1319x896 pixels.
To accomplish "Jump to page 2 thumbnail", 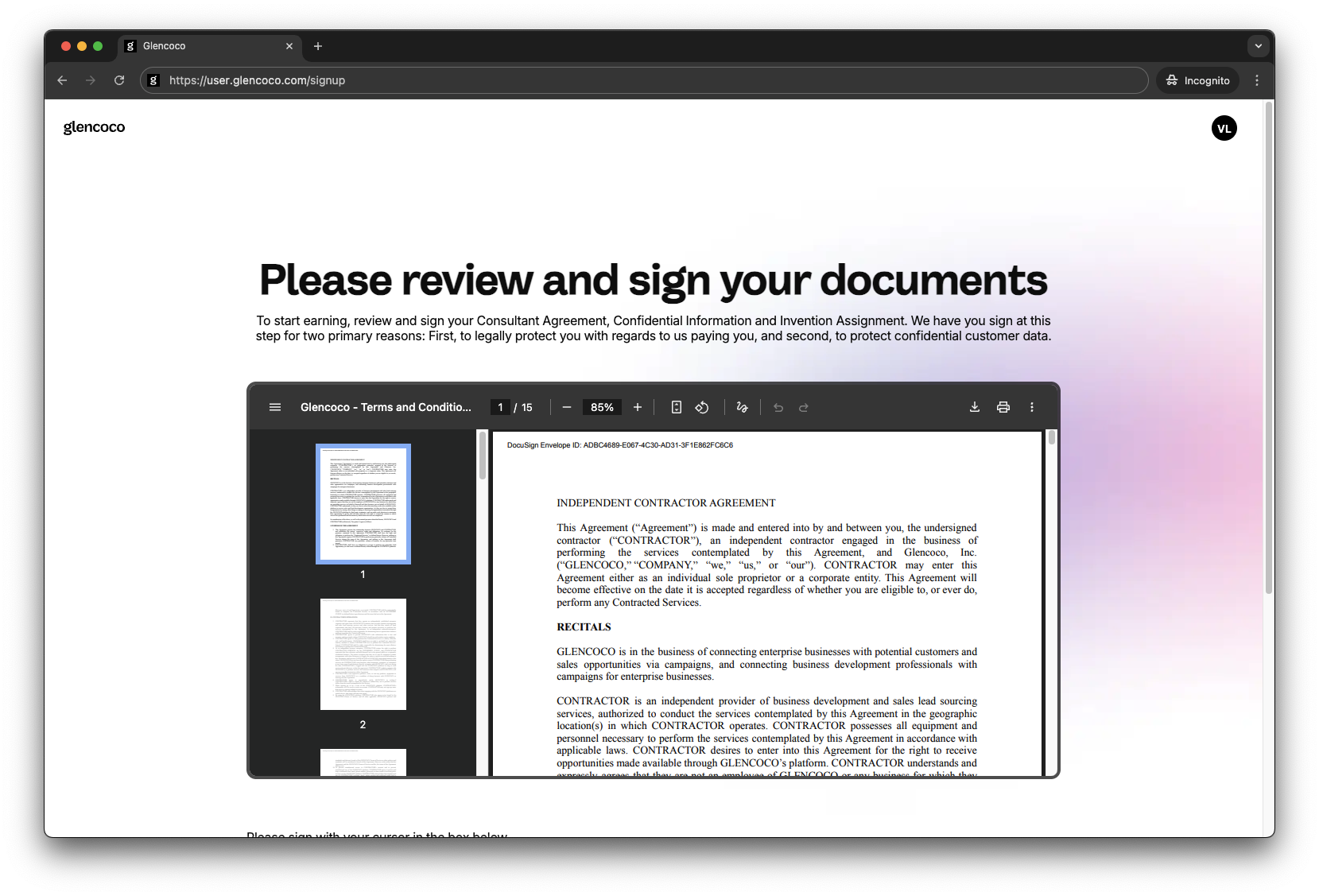I will [x=363, y=654].
